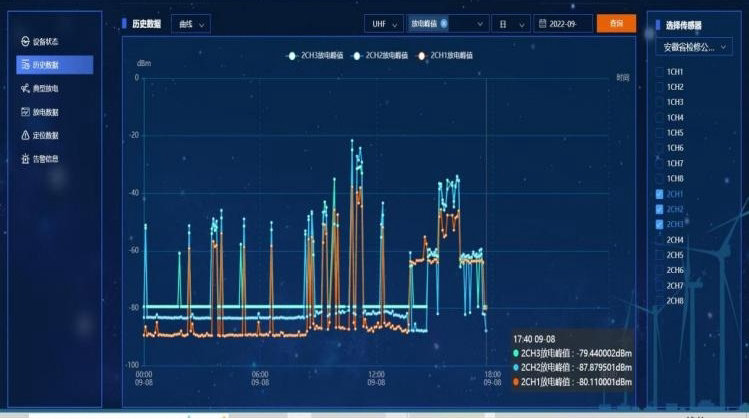Click the calendar icon in the date field

pos(543,22)
